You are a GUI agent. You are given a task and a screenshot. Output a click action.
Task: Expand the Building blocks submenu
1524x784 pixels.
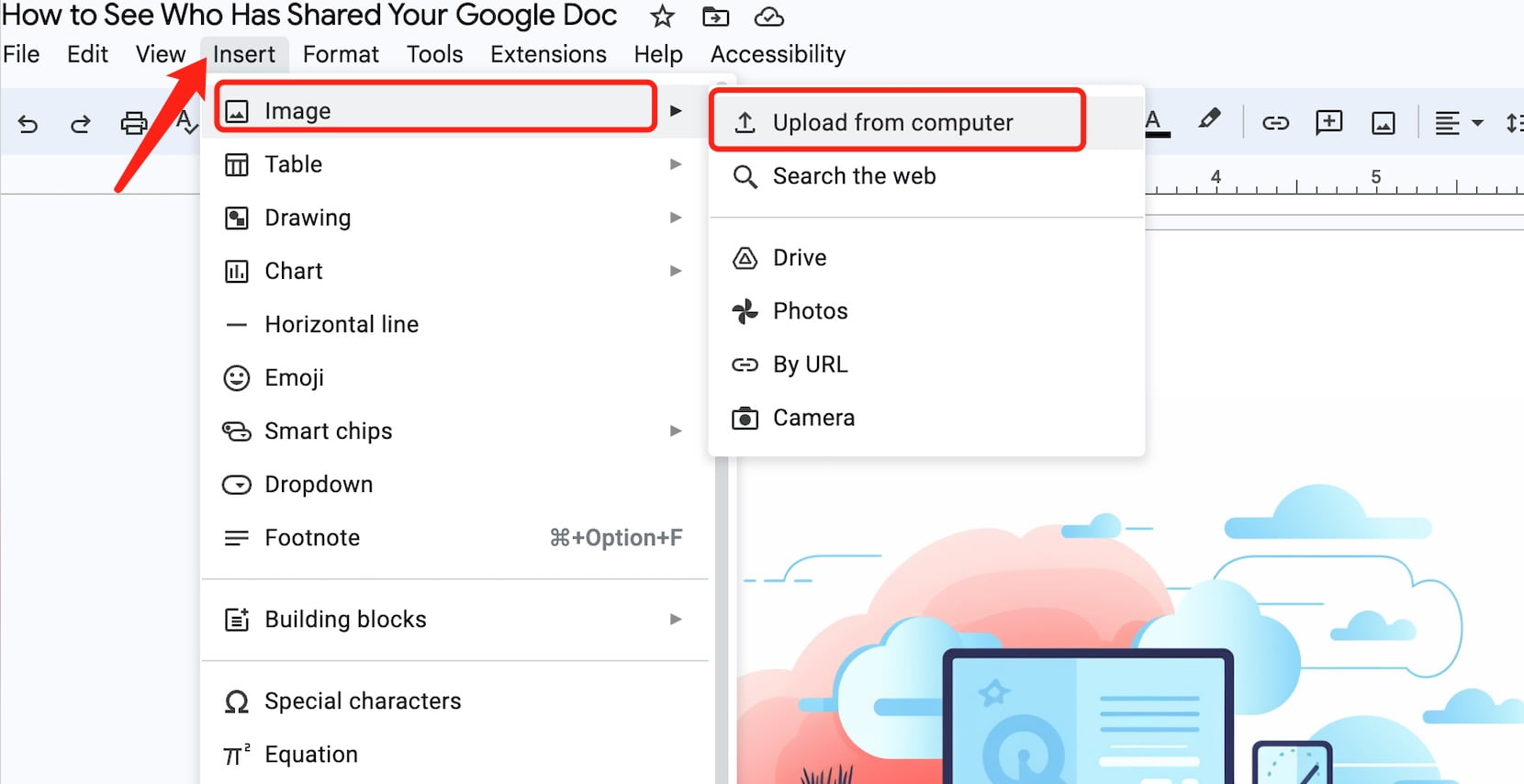pyautogui.click(x=455, y=619)
